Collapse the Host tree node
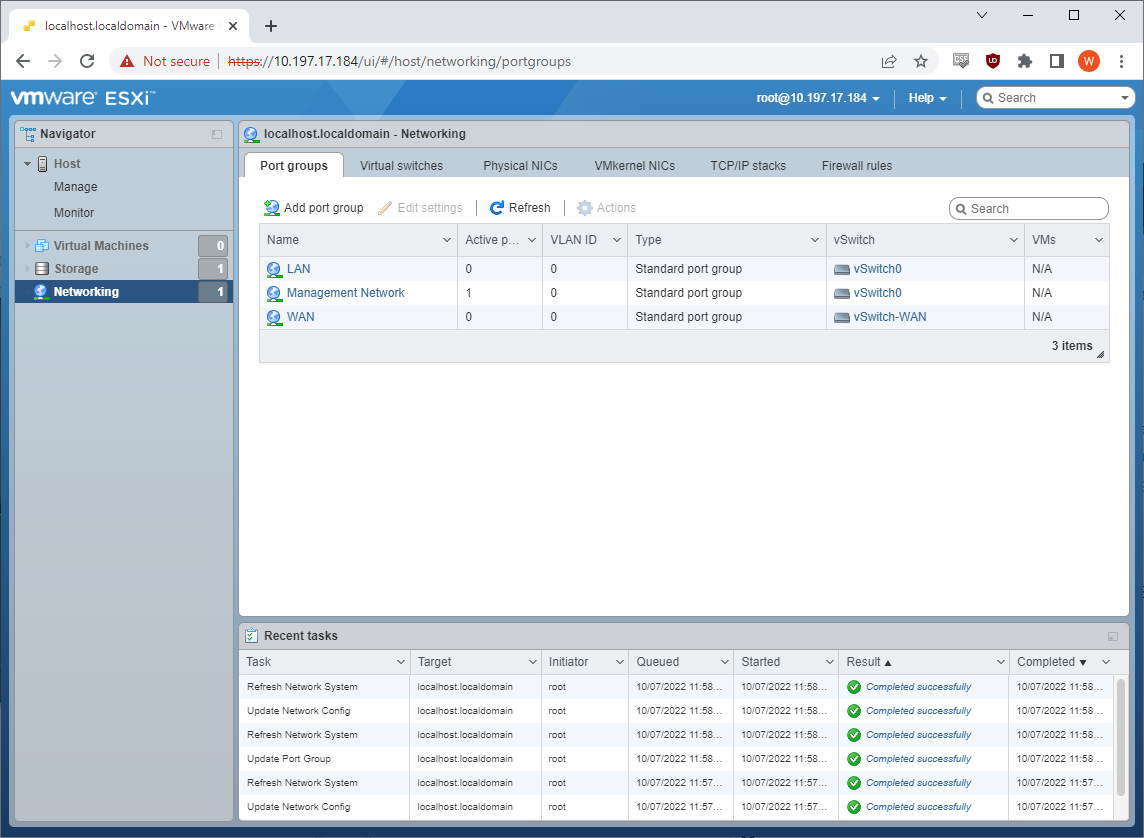This screenshot has width=1144, height=838. (x=28, y=164)
